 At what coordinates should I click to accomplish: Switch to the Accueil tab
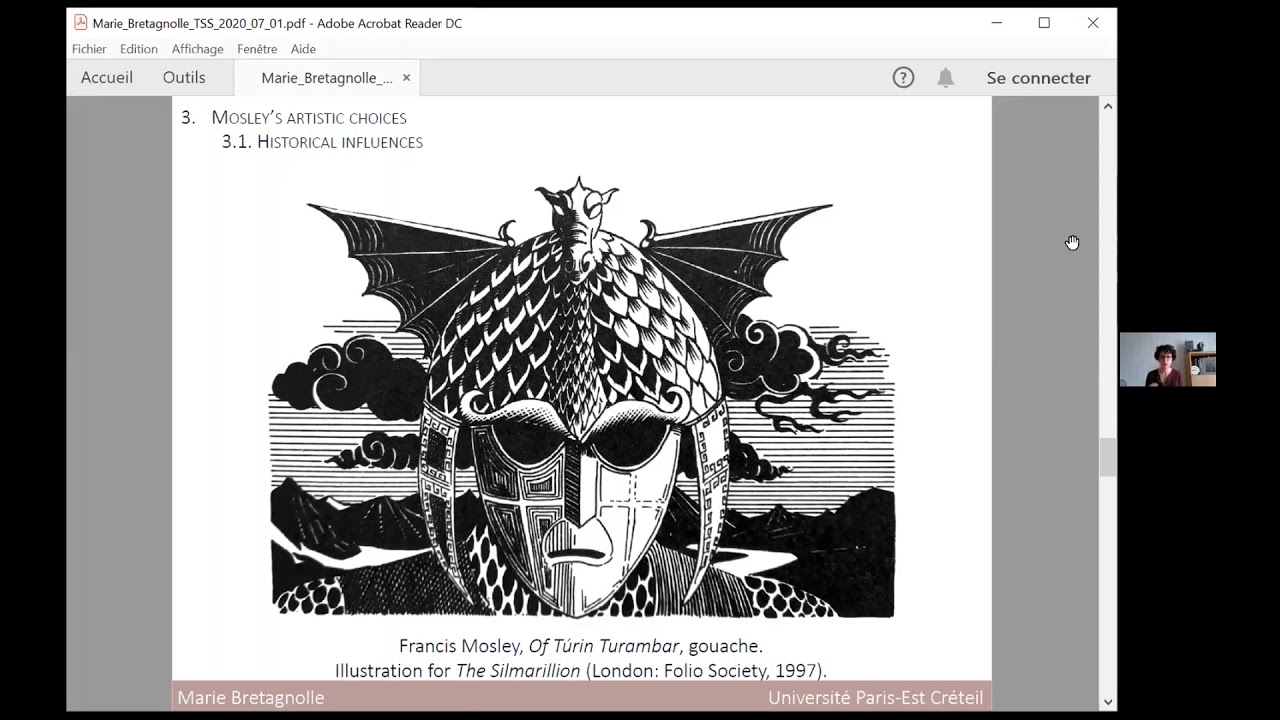[x=107, y=77]
